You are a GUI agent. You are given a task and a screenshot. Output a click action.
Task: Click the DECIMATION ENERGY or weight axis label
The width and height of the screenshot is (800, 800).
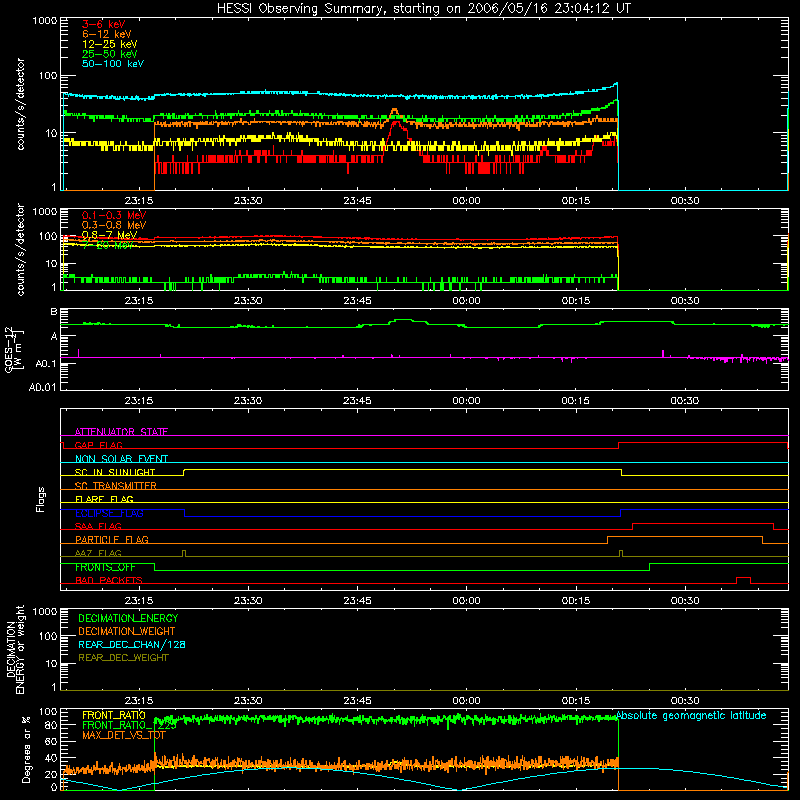(15, 649)
